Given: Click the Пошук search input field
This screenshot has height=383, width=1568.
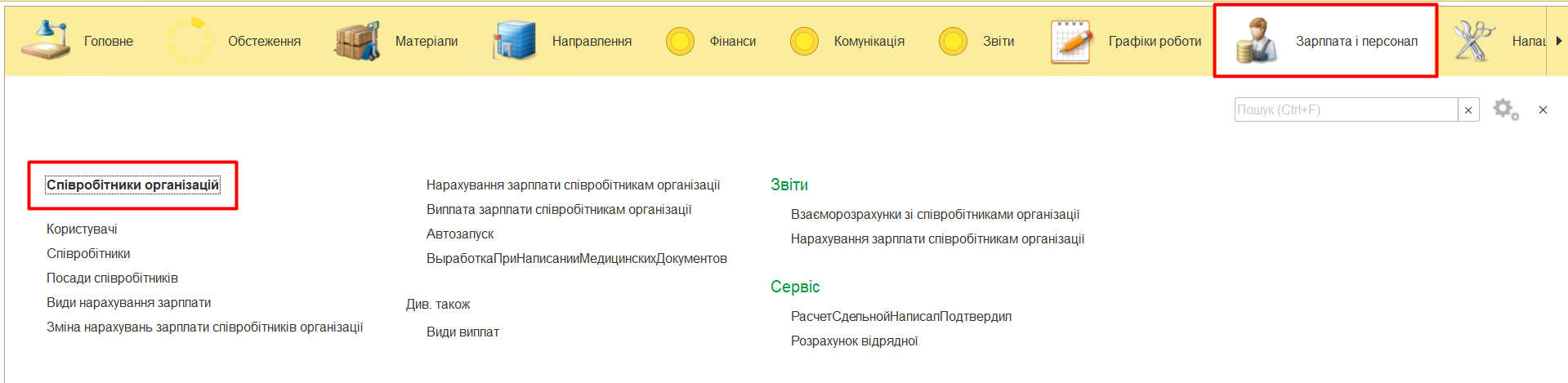Looking at the screenshot, I should click(1345, 109).
